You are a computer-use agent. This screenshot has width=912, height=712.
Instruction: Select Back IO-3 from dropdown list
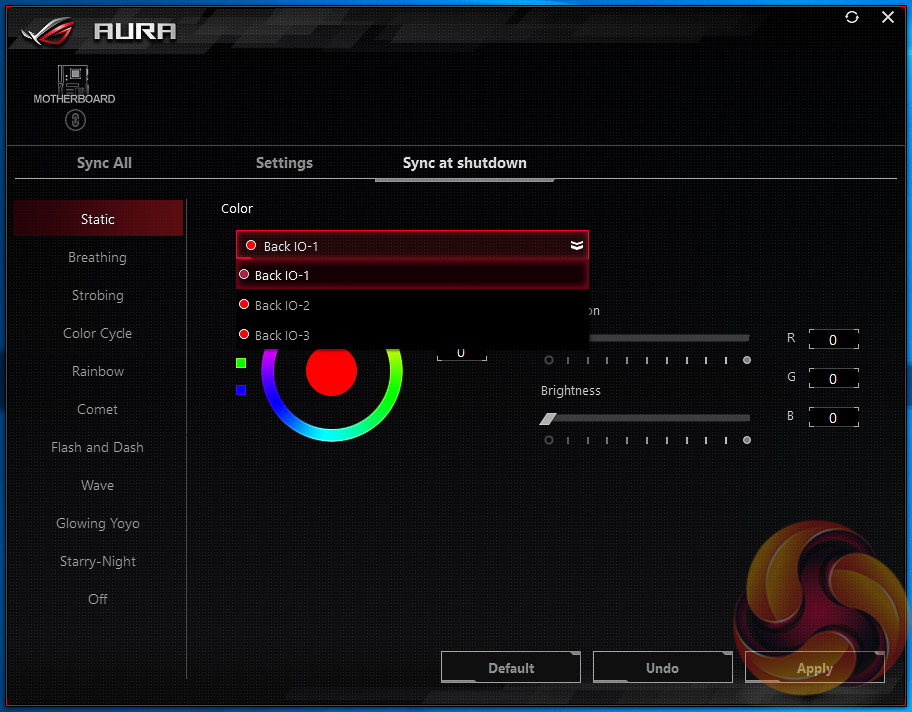coord(412,335)
